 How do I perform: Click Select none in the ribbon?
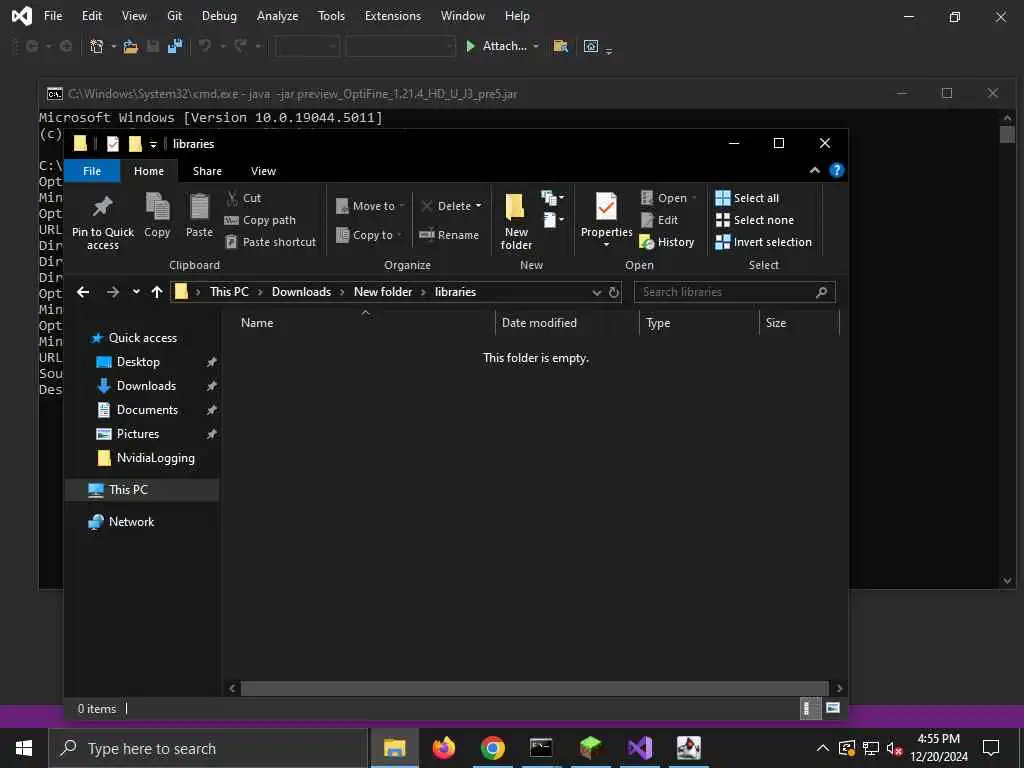coord(755,220)
